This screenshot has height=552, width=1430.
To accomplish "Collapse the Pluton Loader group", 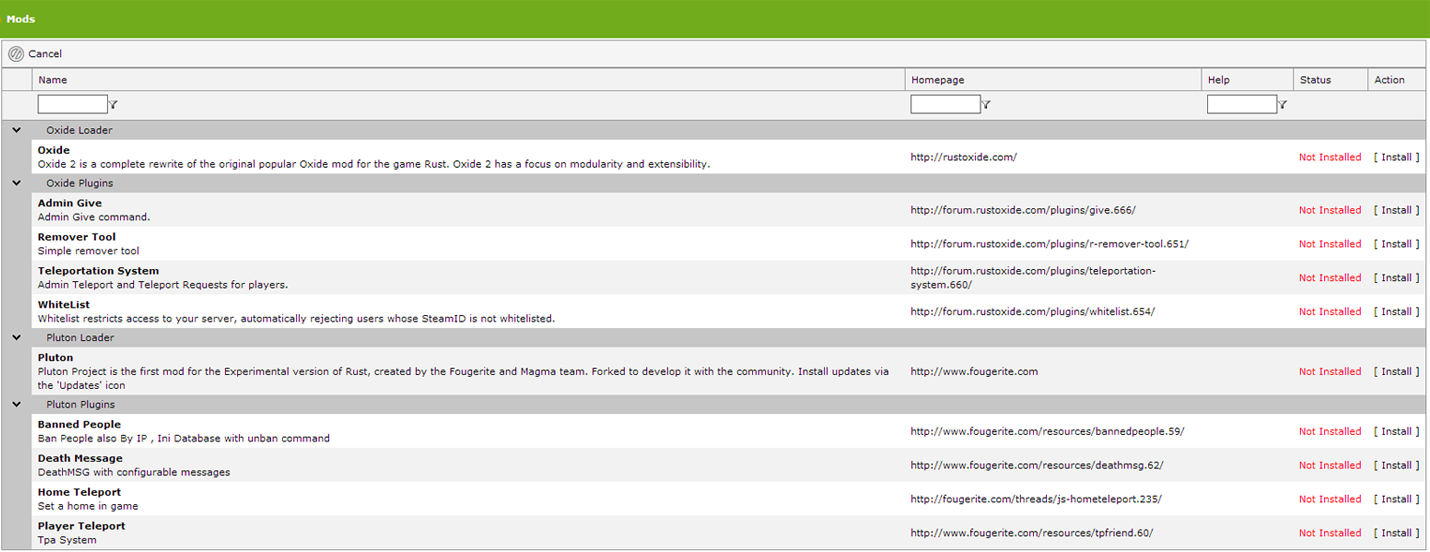I will coord(16,337).
